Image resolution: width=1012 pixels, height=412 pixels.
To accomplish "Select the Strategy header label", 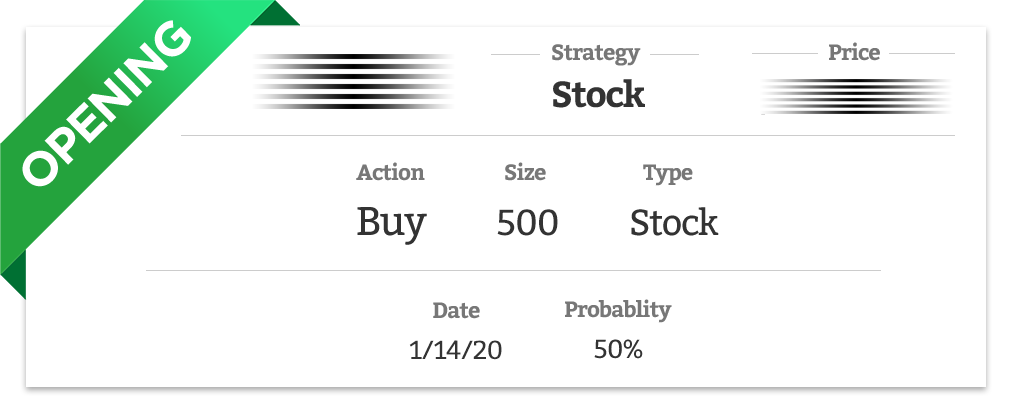I will (595, 54).
